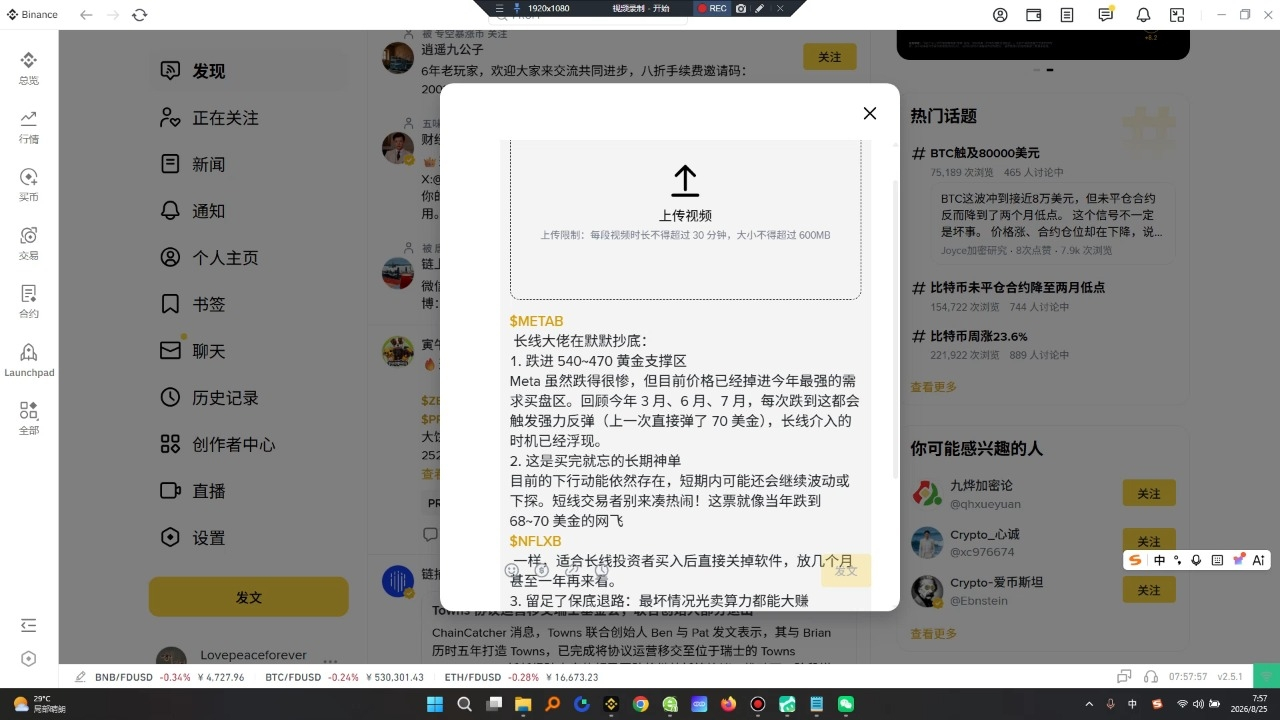
Task: Follow 九烨加密论 with 关注 button
Action: [x=1149, y=494]
